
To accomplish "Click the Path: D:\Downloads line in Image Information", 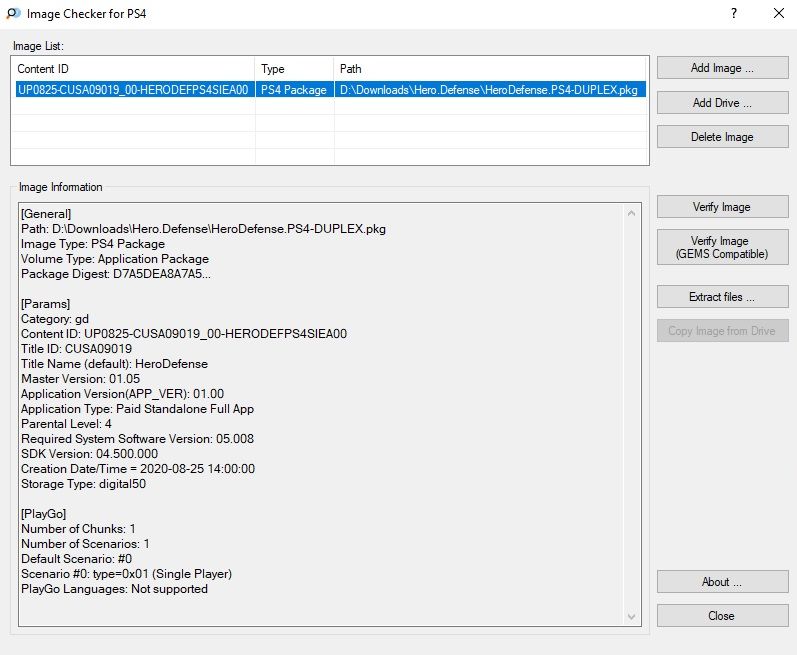I will click(x=203, y=229).
